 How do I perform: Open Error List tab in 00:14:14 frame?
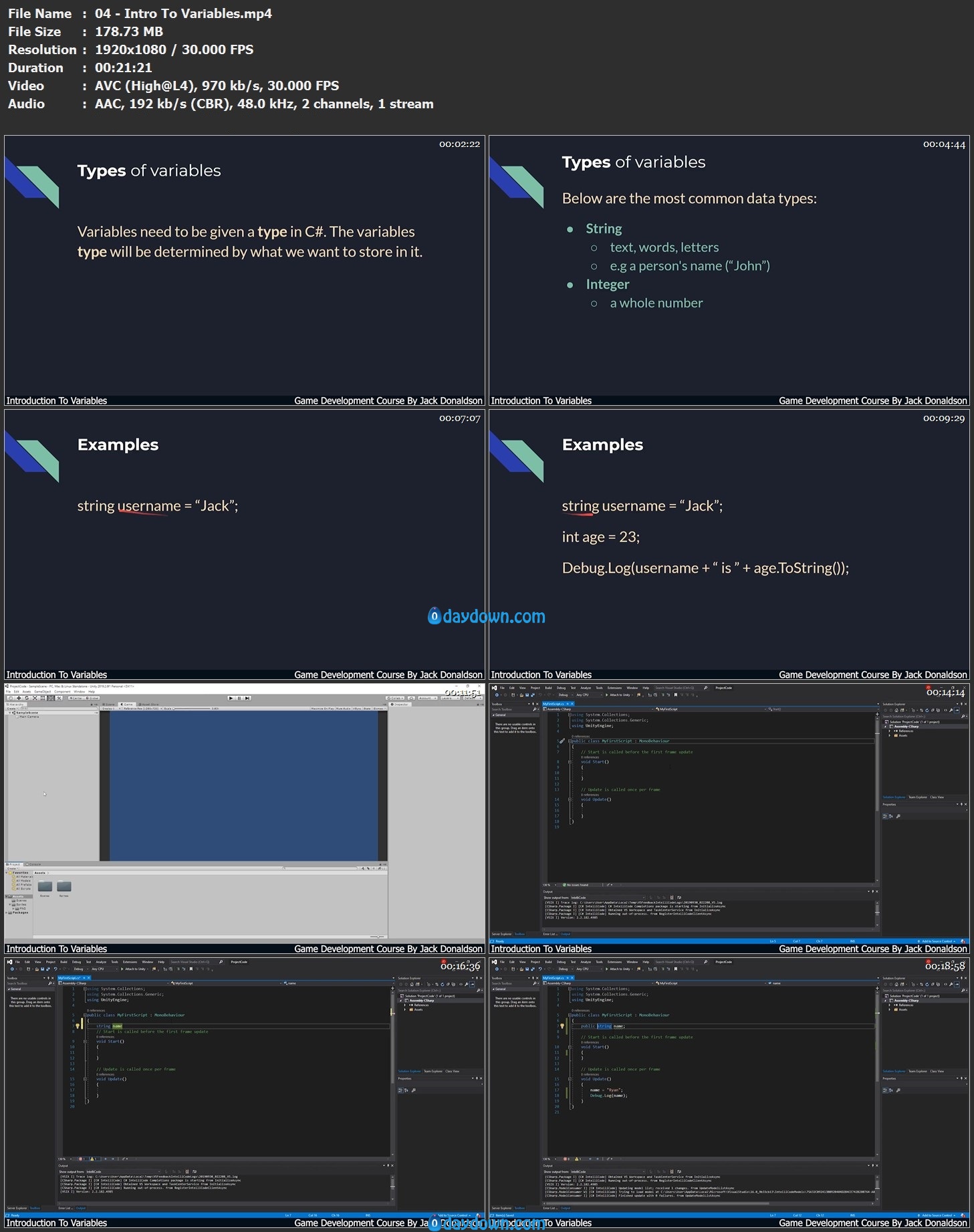551,934
